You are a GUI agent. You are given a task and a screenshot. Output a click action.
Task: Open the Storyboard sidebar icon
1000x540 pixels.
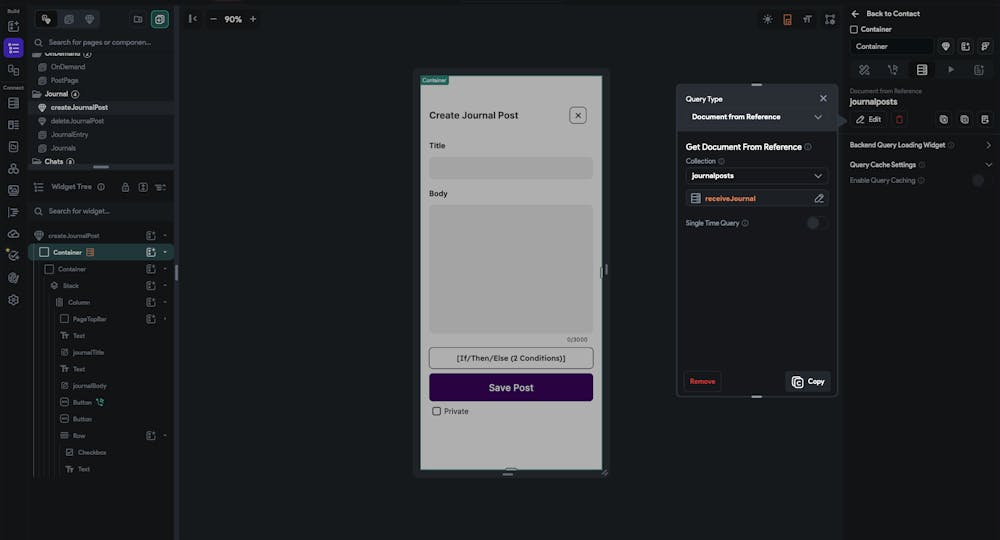pos(13,70)
